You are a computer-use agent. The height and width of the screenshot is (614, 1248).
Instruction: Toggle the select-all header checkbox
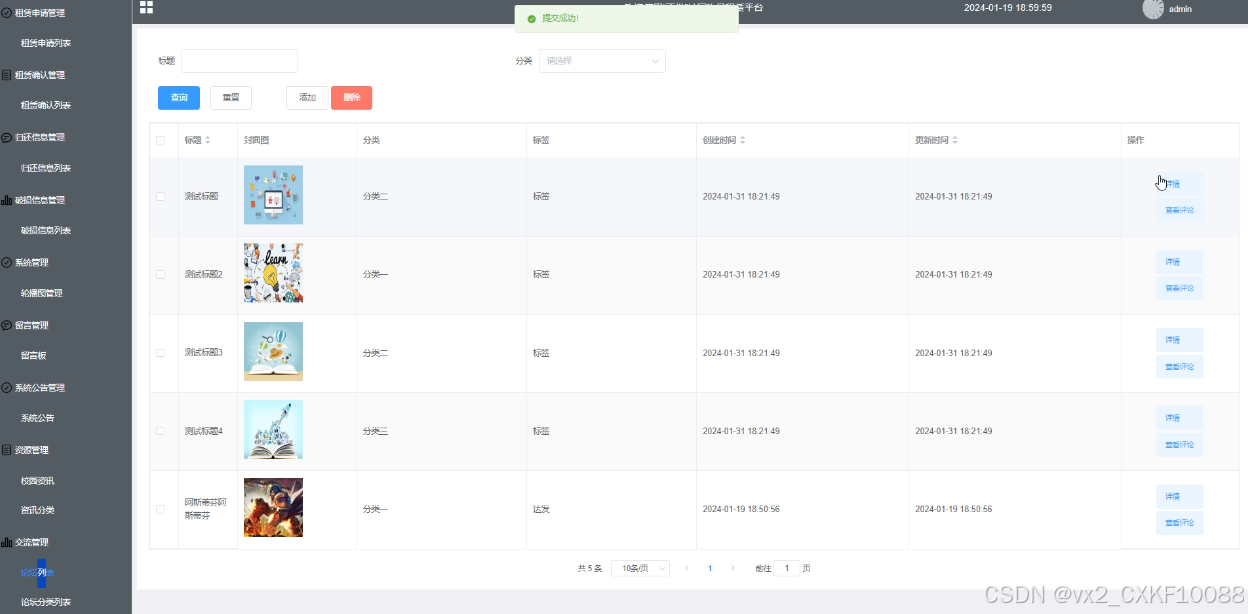click(160, 140)
